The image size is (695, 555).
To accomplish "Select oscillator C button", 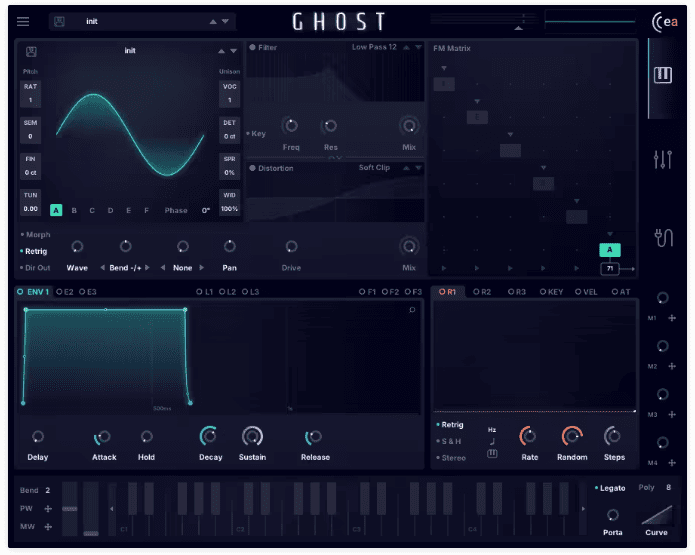I will (92, 211).
